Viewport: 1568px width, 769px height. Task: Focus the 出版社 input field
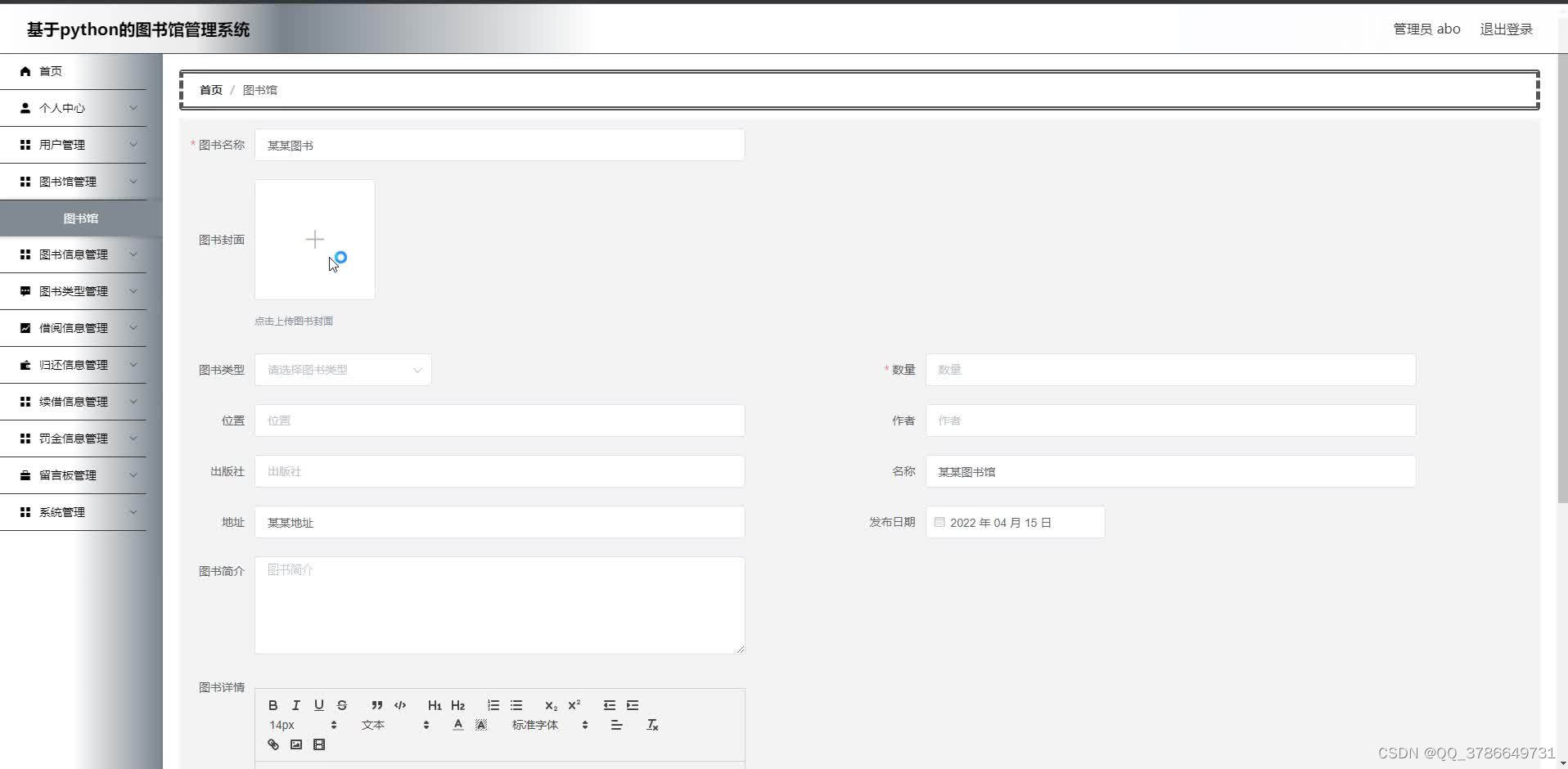tap(499, 471)
